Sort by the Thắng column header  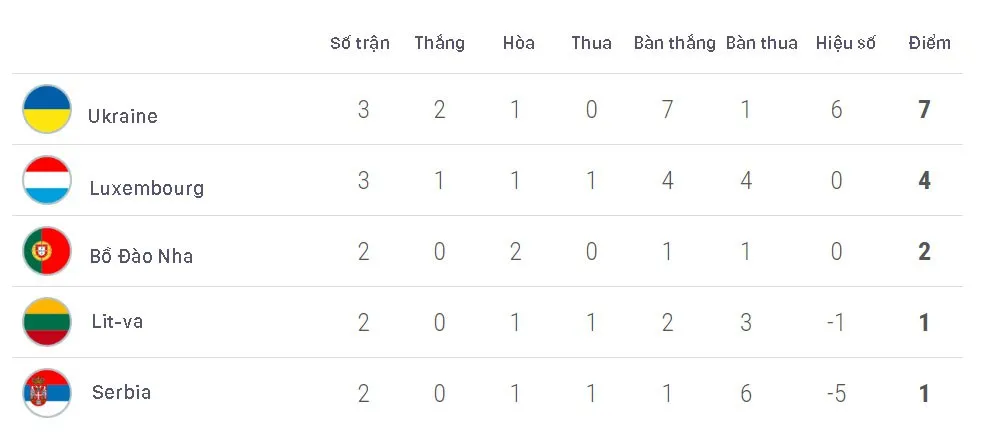440,43
